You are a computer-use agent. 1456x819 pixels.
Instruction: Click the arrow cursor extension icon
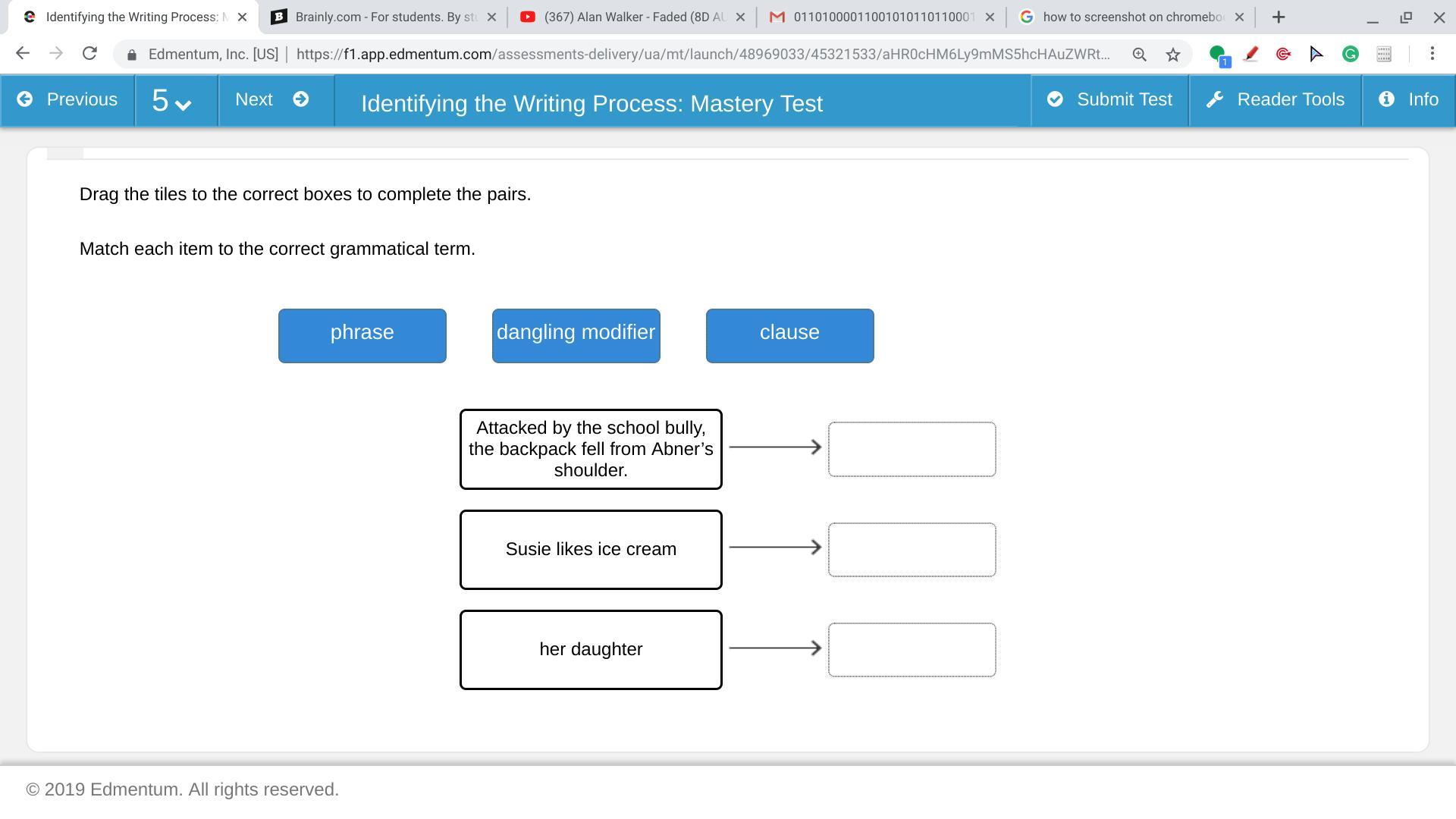pyautogui.click(x=1316, y=54)
